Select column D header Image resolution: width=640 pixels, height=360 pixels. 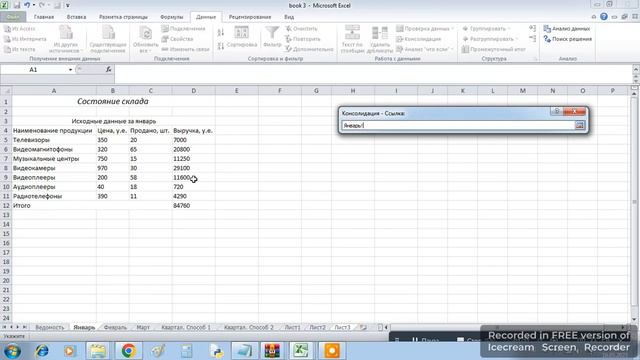(193, 91)
